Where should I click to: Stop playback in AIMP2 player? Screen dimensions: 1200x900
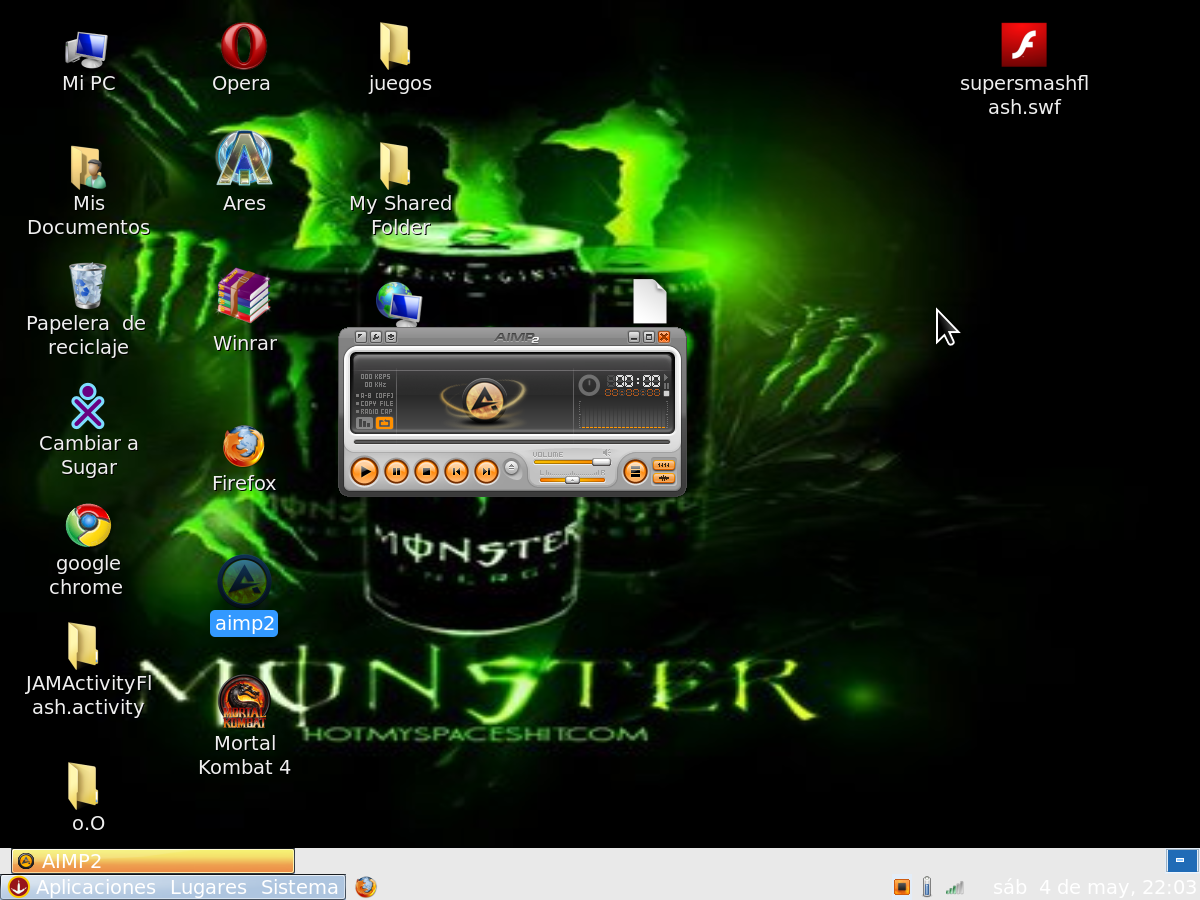427,471
